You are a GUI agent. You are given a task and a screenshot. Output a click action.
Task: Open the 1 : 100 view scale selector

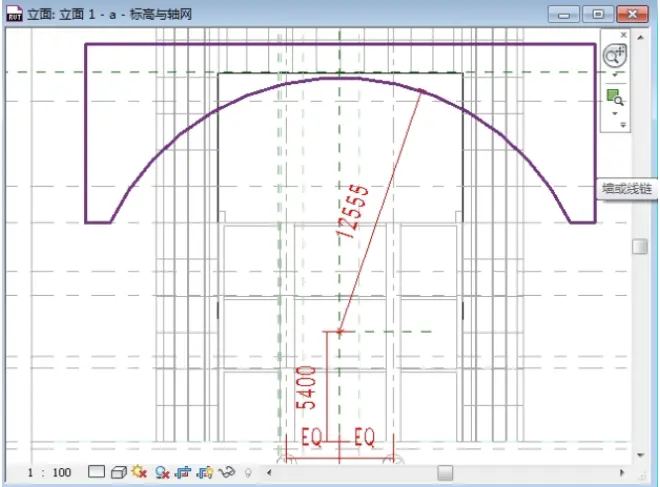click(50, 472)
